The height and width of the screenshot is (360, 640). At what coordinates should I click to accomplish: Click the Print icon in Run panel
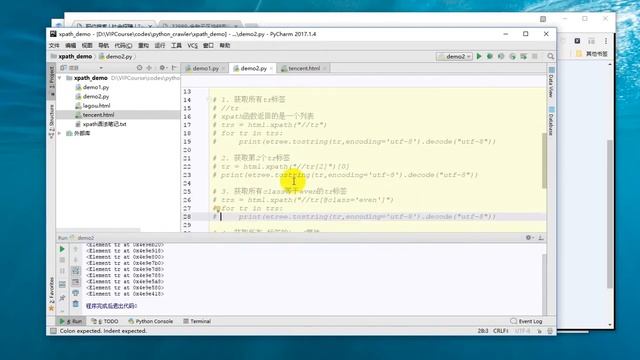76,293
